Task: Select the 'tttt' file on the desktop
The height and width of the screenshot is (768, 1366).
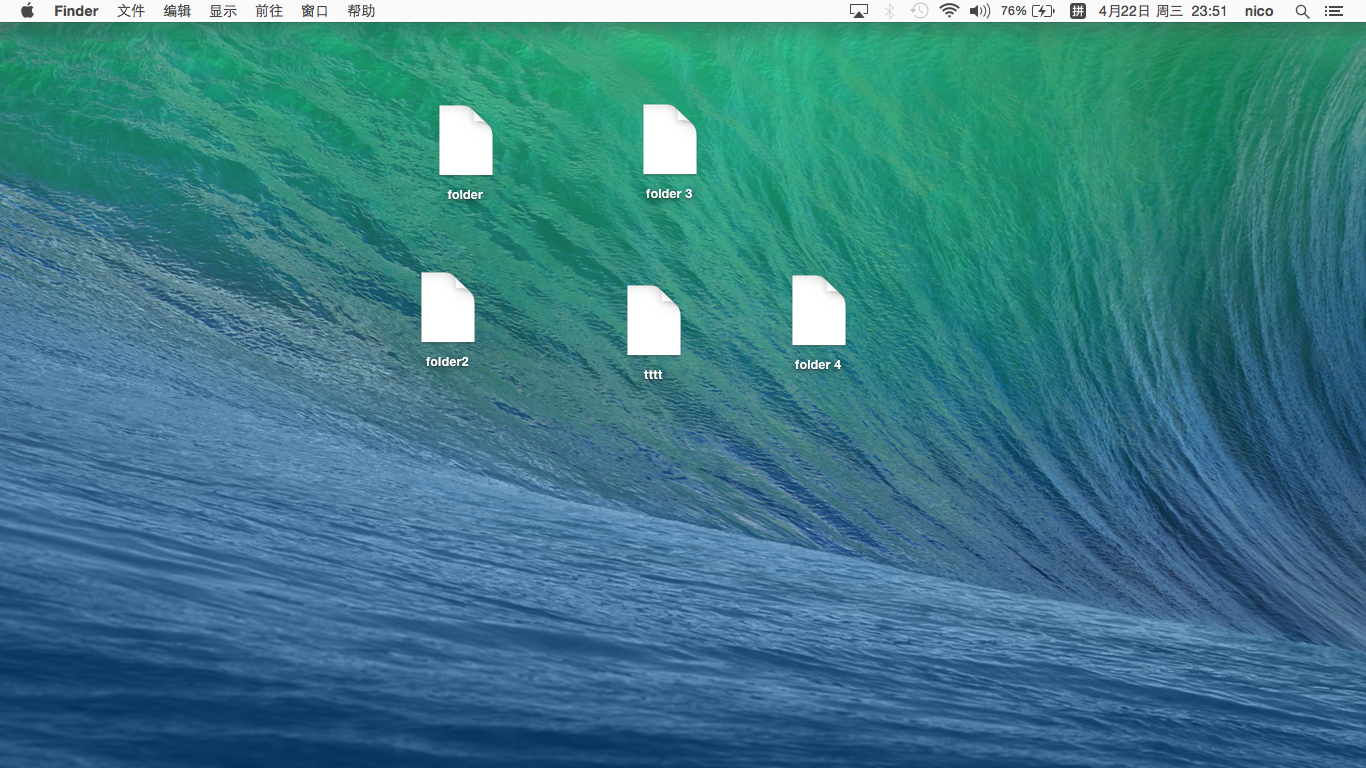Action: (x=654, y=321)
